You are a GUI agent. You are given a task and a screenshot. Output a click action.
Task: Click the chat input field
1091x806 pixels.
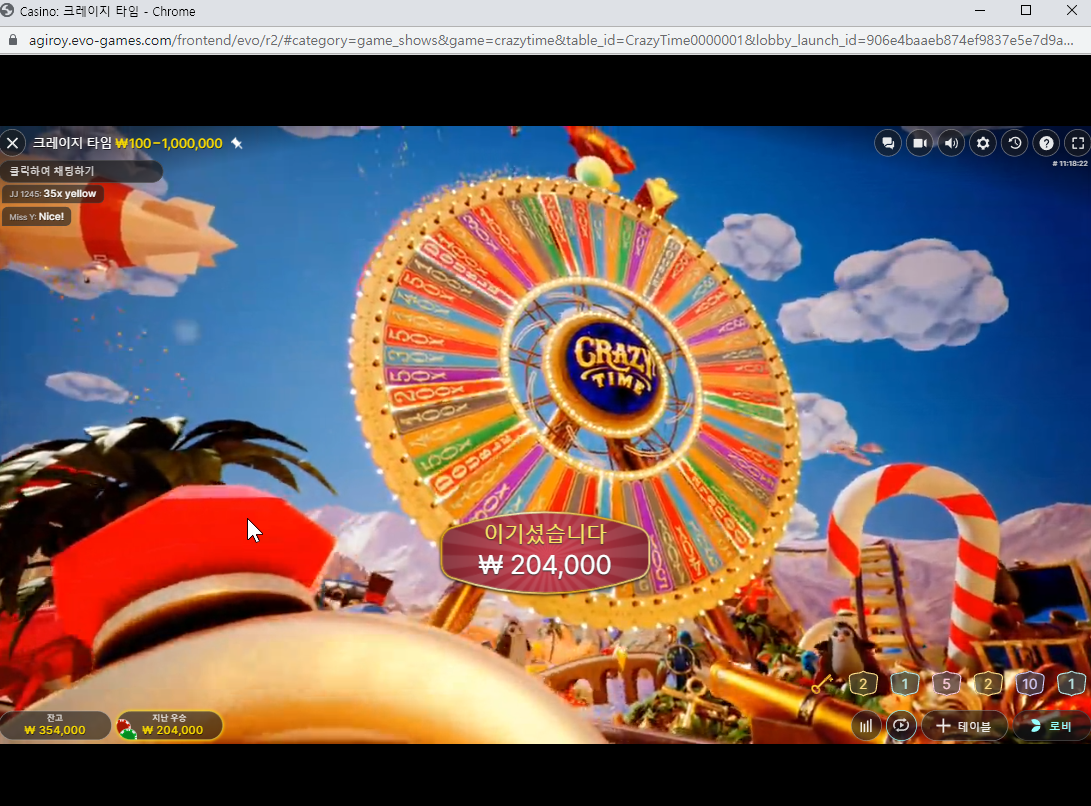tap(81, 171)
